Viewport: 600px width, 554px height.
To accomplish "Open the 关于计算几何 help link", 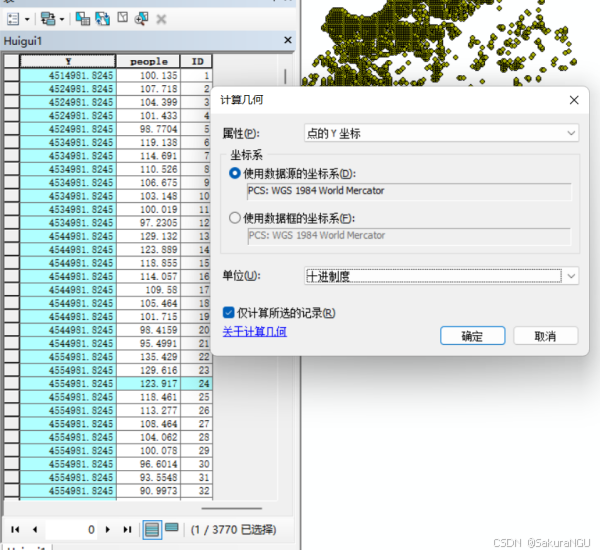I will click(254, 331).
